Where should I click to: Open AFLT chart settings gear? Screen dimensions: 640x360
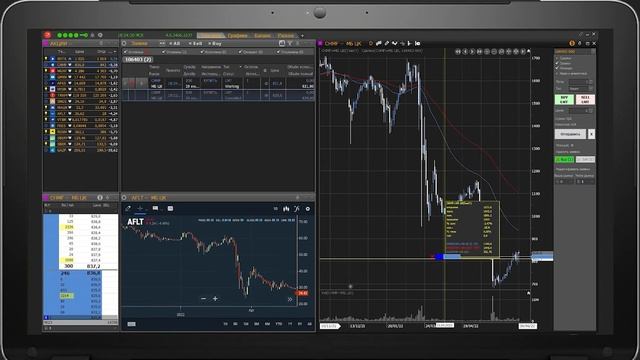pos(308,209)
